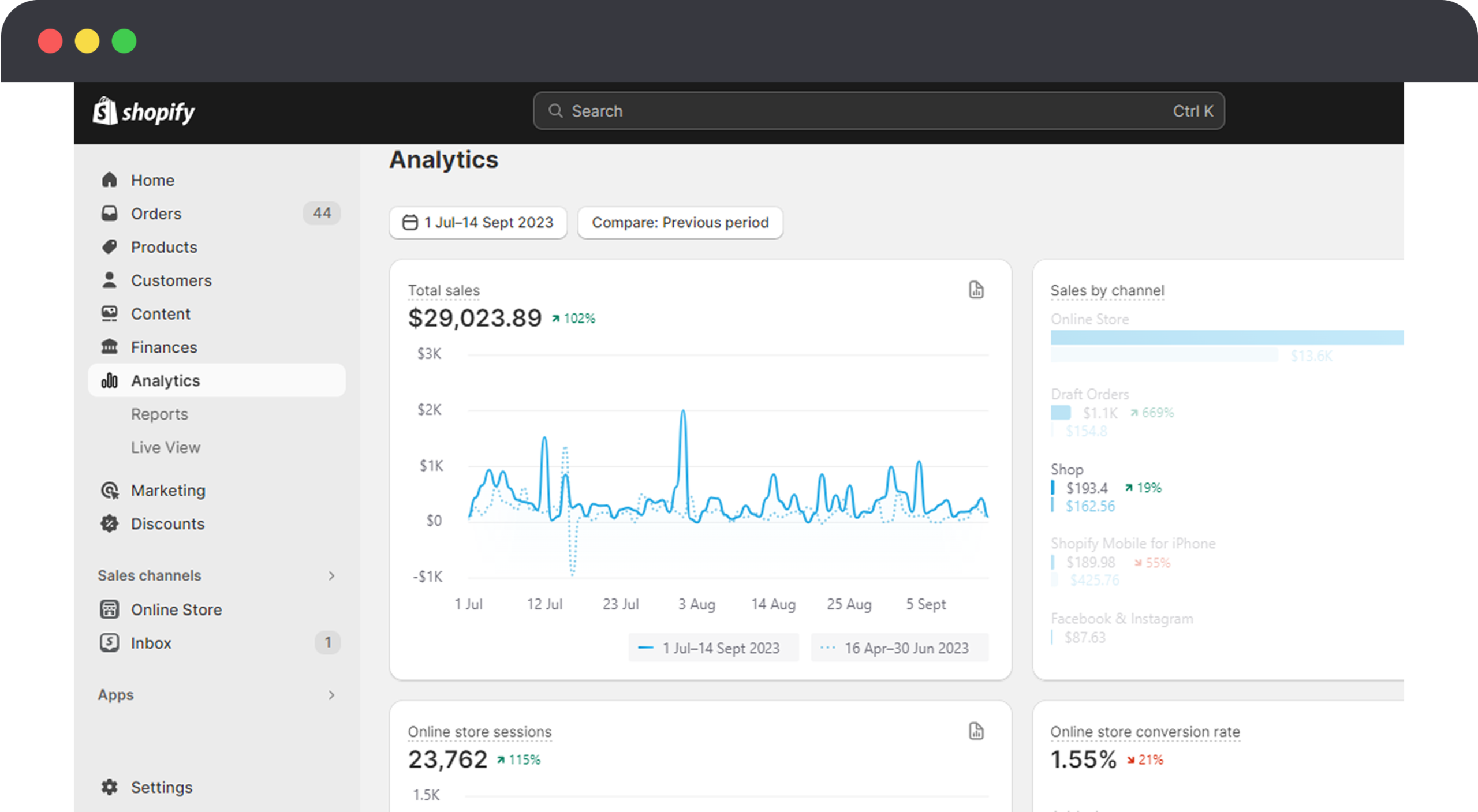1478x812 pixels.
Task: Click the Home house icon
Action: (x=109, y=180)
